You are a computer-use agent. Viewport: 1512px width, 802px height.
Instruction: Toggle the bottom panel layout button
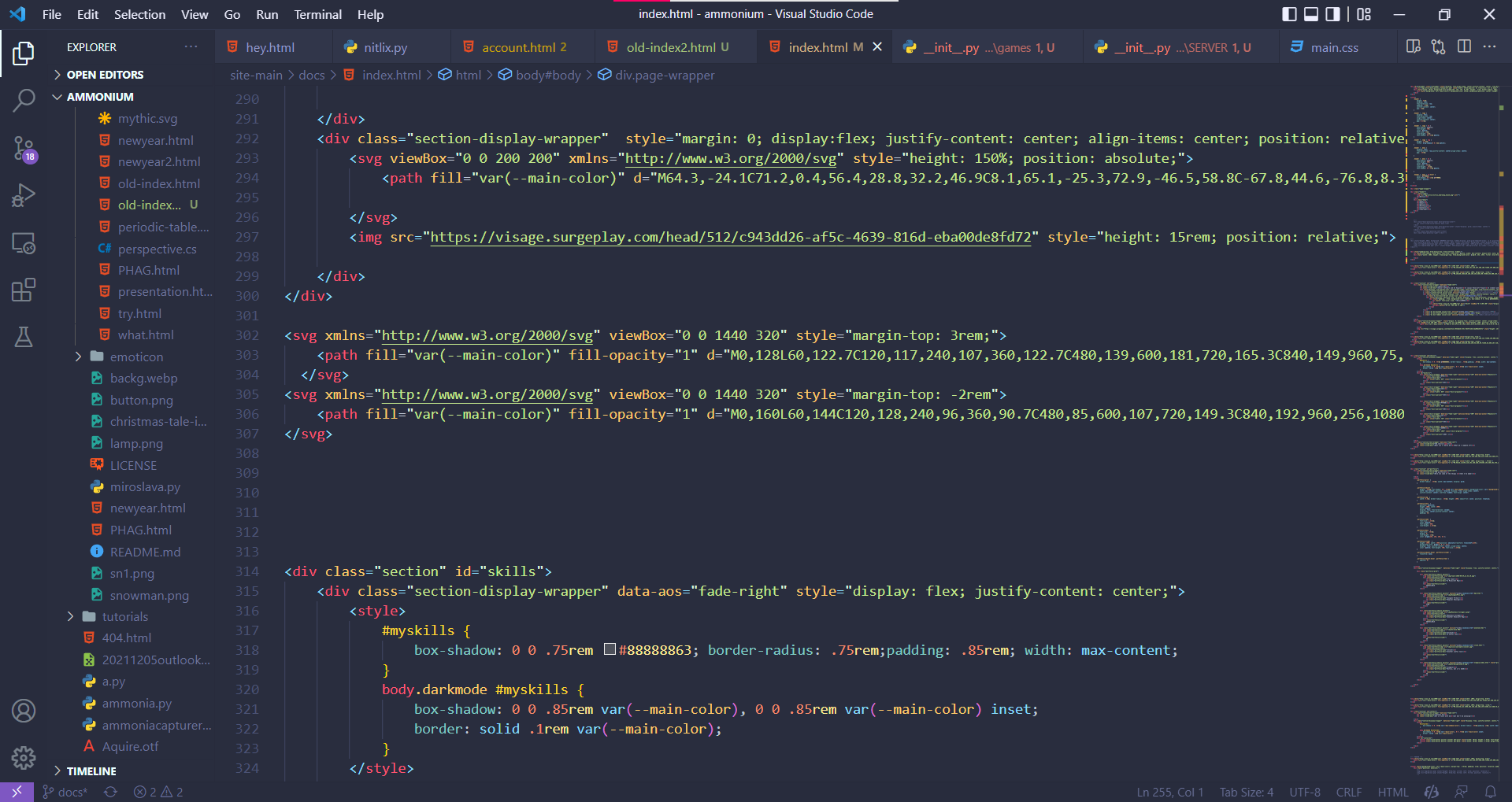coord(1311,14)
